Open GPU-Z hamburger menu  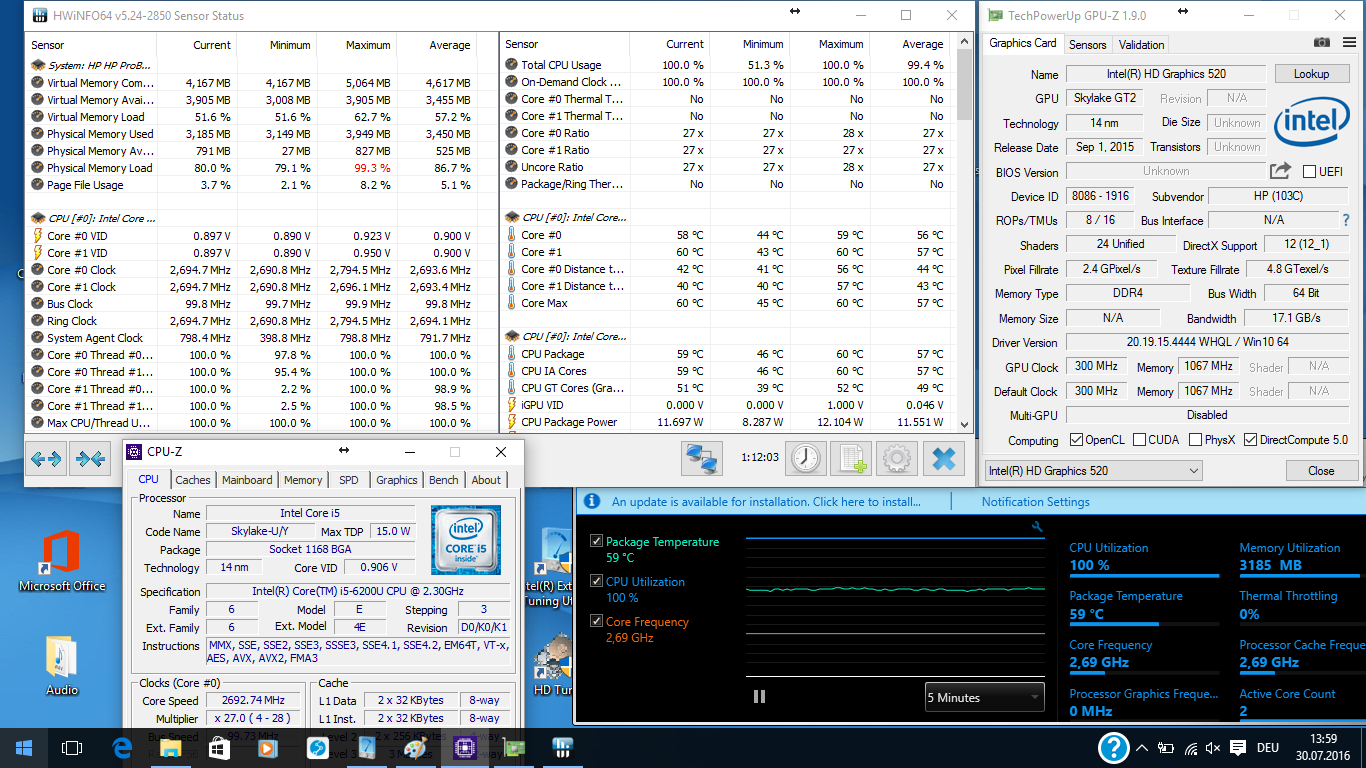coord(1348,43)
